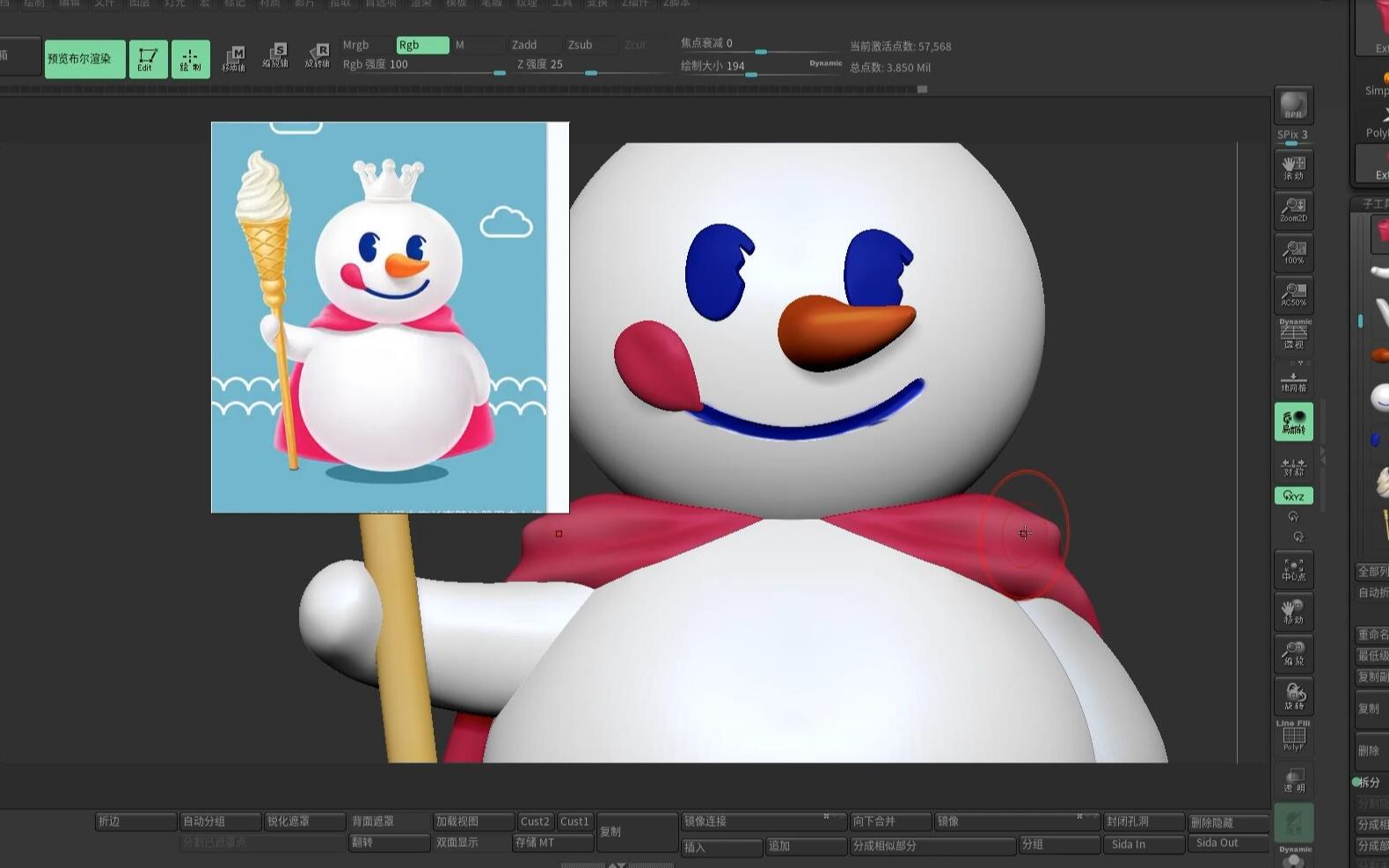This screenshot has width=1389, height=868.
Task: Click the Cust1 button
Action: tap(575, 821)
